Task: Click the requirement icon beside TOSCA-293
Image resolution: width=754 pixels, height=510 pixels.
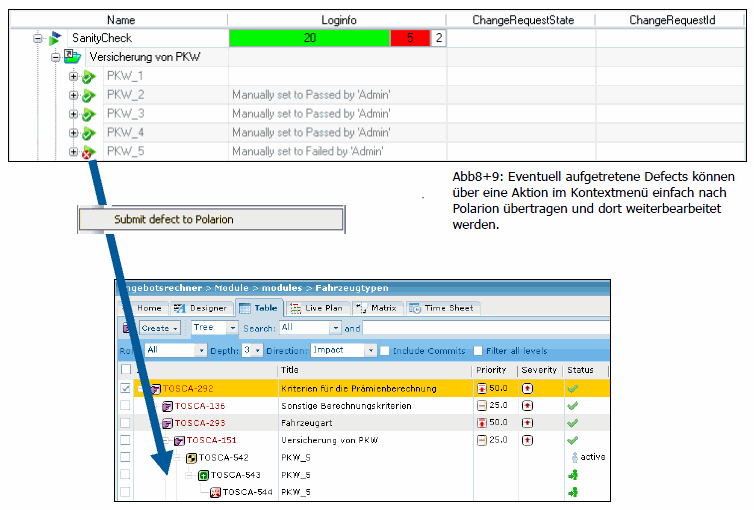Action: tap(167, 423)
